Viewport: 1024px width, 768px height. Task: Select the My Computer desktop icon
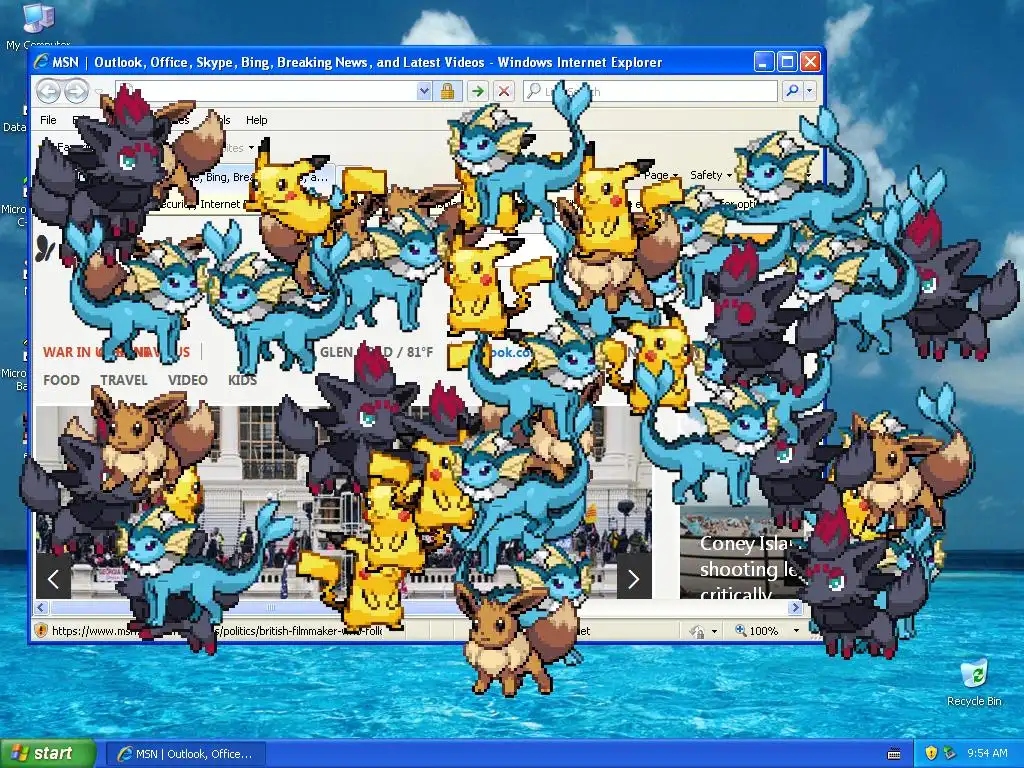coord(38,25)
